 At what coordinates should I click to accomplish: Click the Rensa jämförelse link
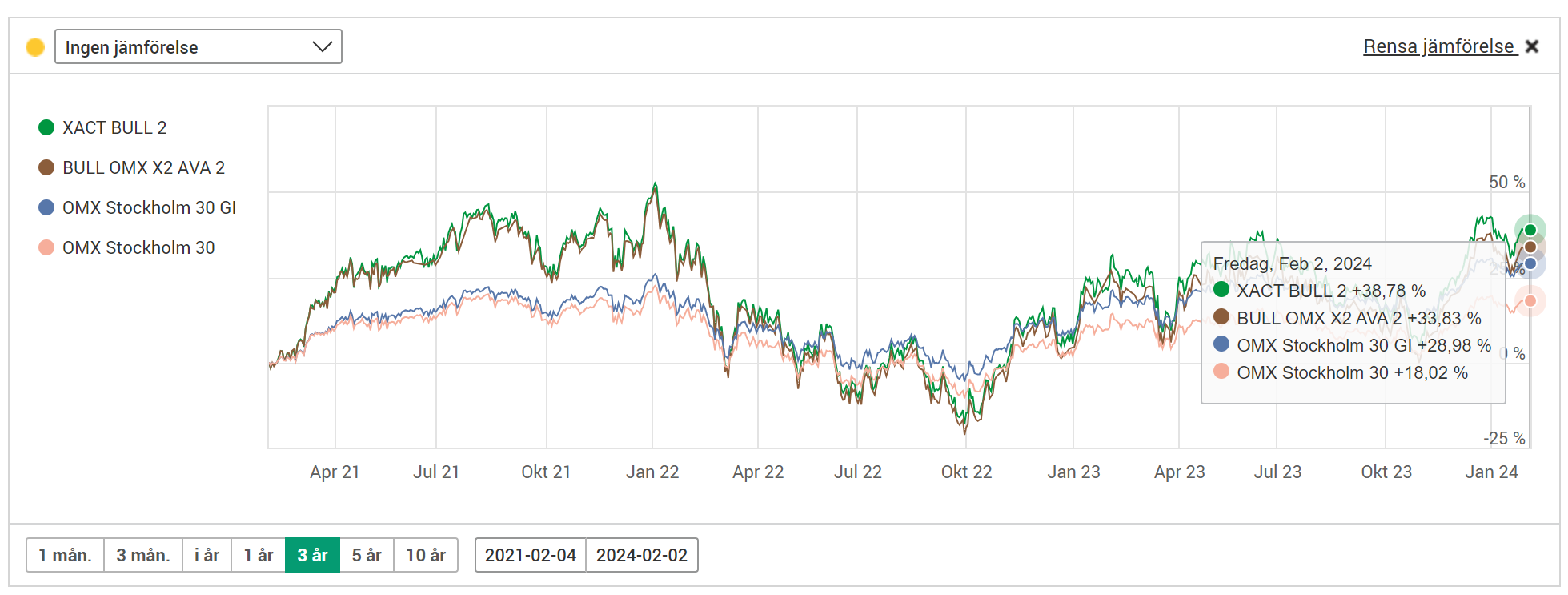tap(1438, 46)
